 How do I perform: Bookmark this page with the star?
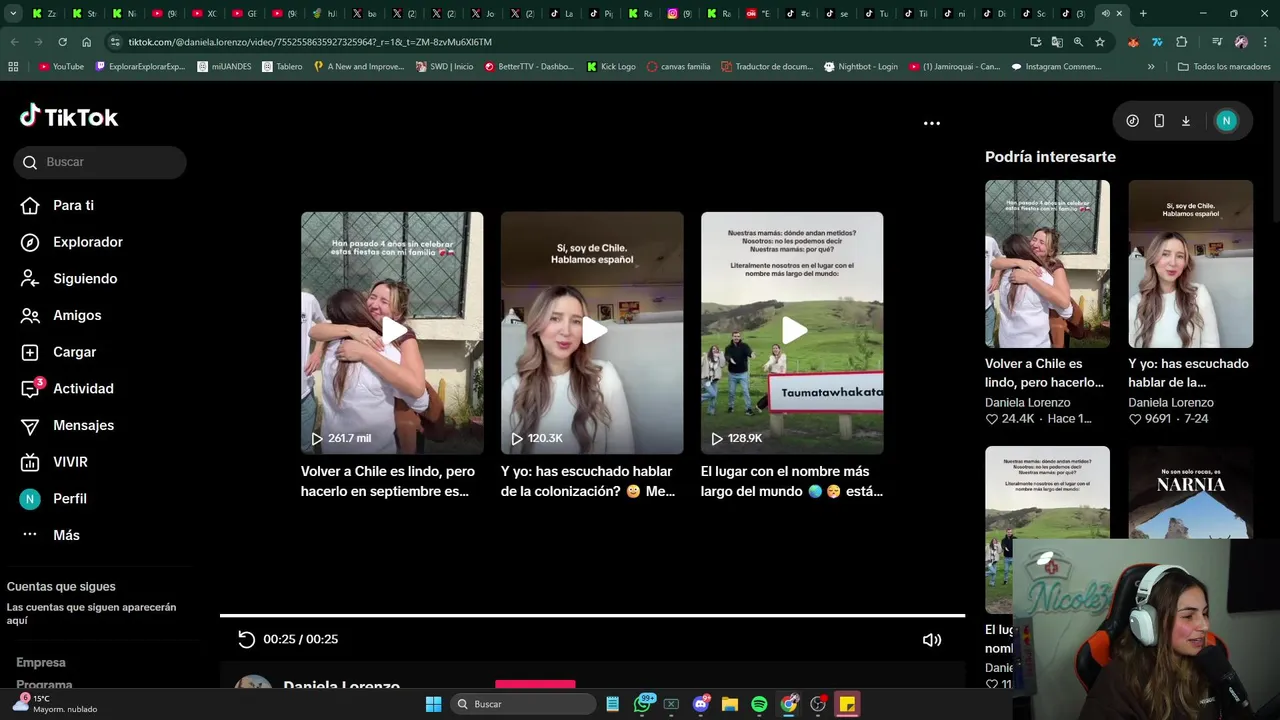pos(1100,42)
